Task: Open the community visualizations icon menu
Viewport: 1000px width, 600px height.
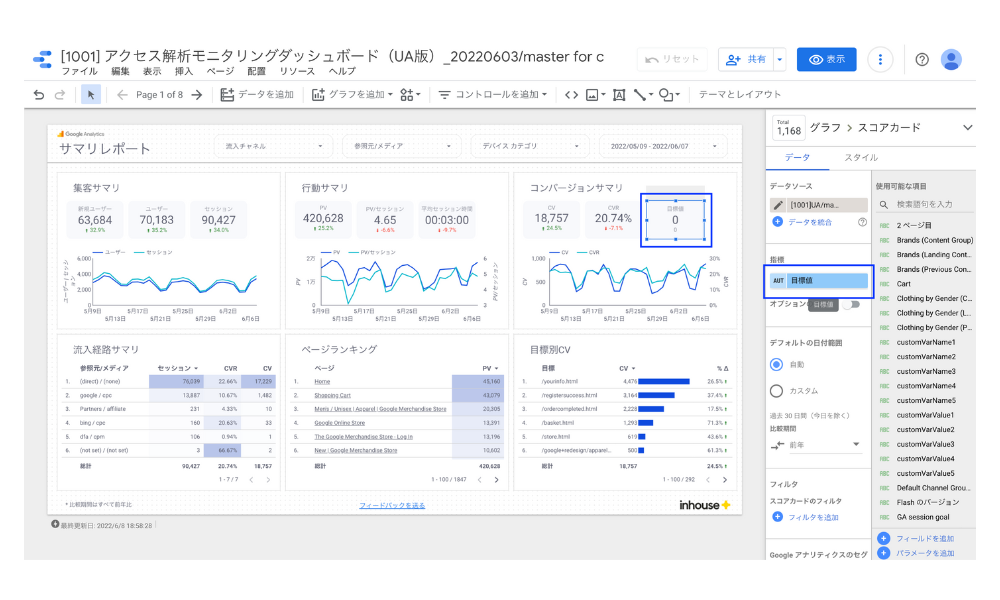Action: point(410,94)
